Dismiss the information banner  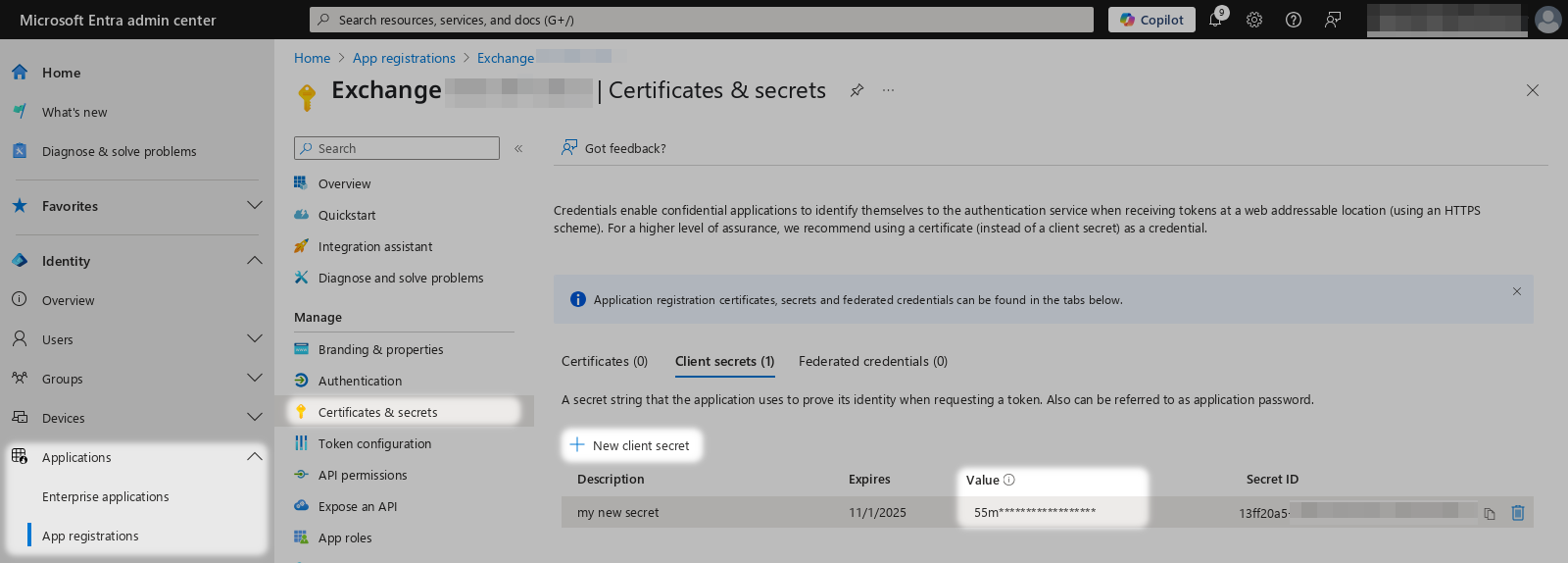click(x=1516, y=291)
